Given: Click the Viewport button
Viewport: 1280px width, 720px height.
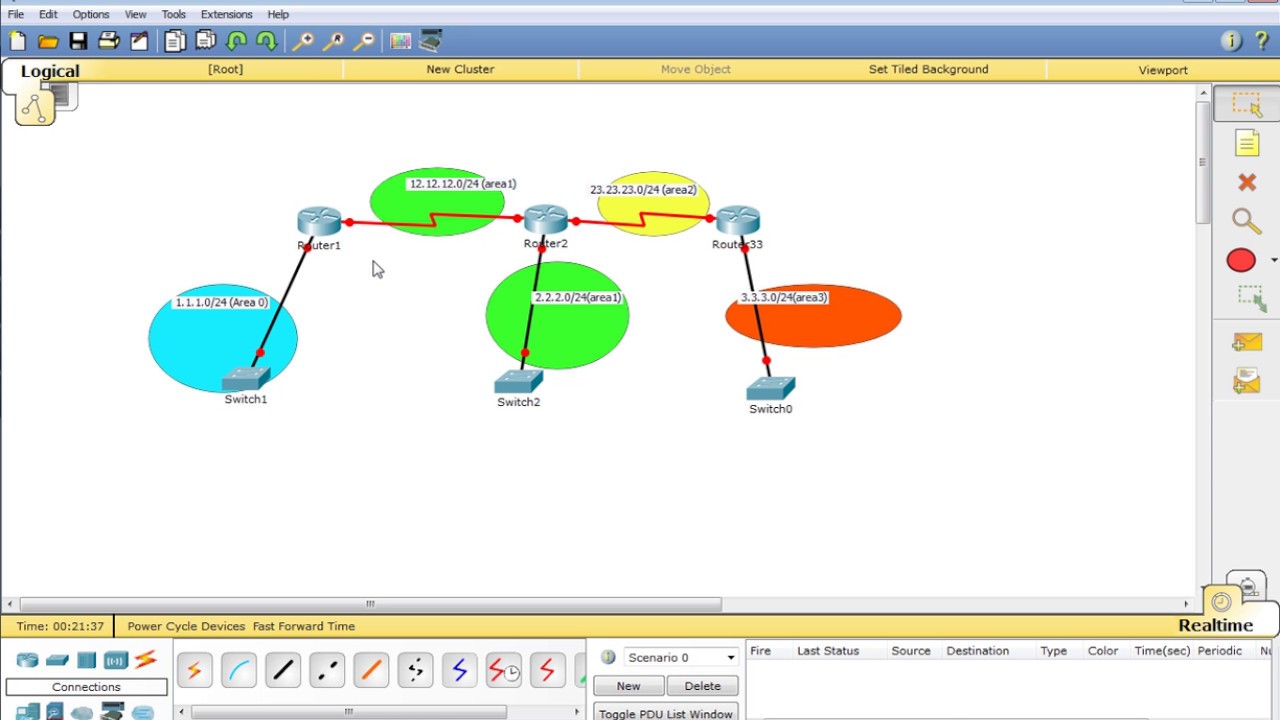Looking at the screenshot, I should tap(1163, 70).
